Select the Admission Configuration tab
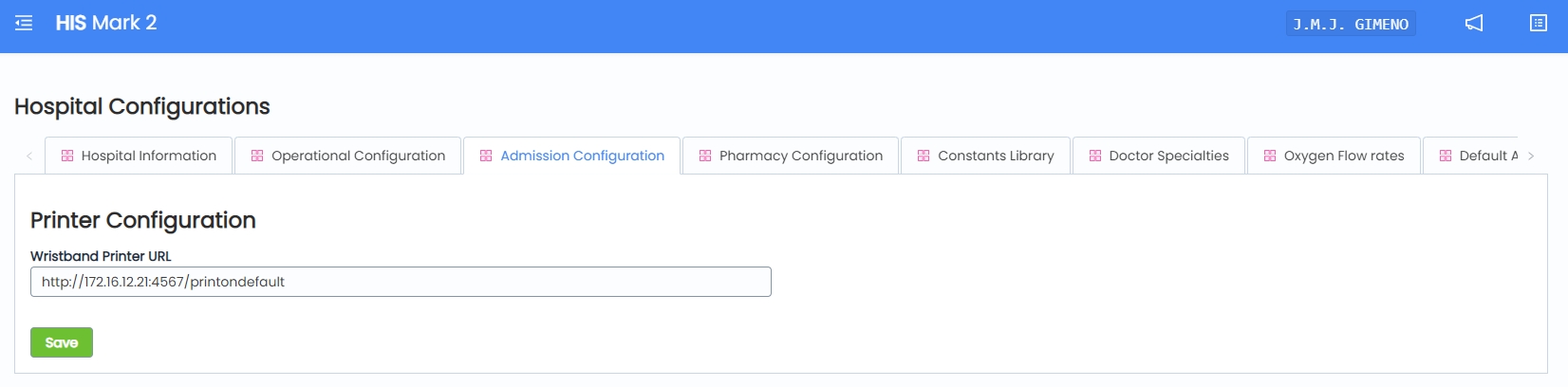Image resolution: width=1568 pixels, height=387 pixels. 582,156
